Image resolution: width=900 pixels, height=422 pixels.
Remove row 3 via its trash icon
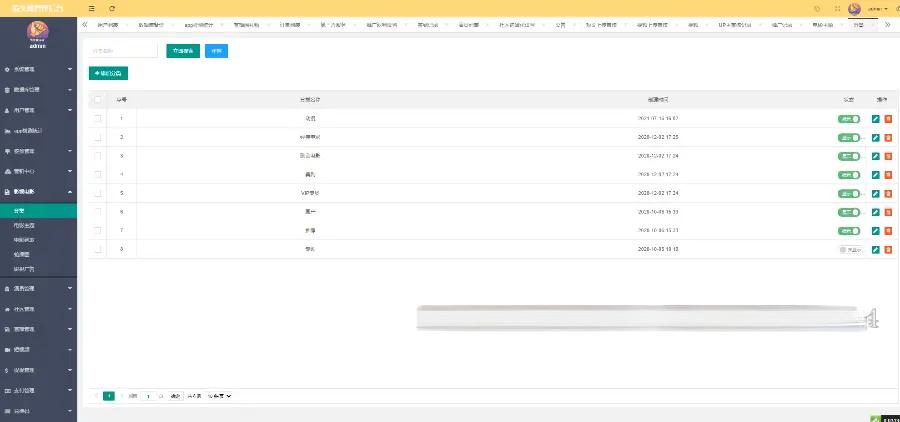pos(888,156)
